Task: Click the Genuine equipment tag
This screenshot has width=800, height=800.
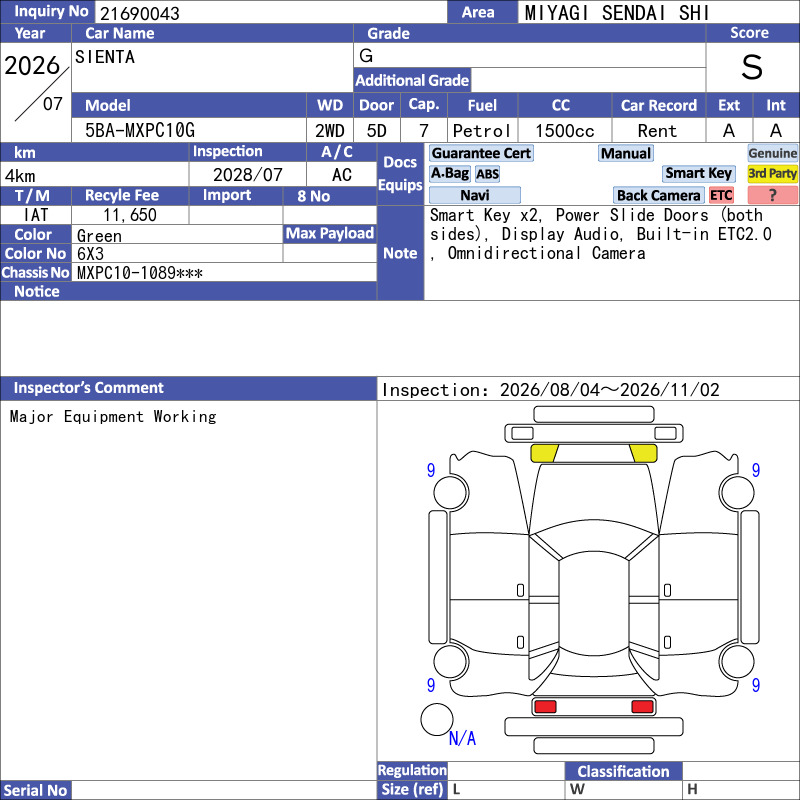Action: pyautogui.click(x=772, y=153)
